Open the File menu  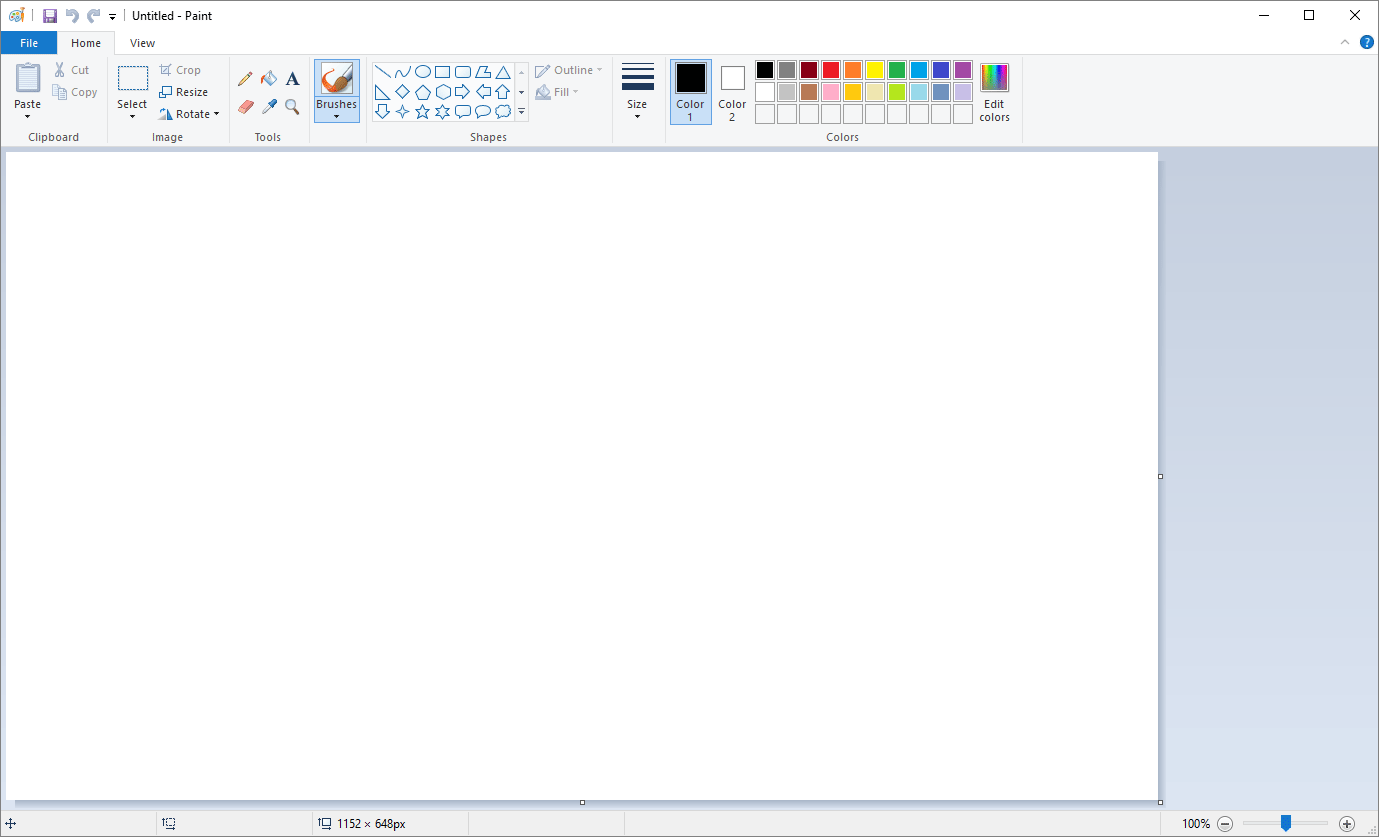(x=29, y=43)
